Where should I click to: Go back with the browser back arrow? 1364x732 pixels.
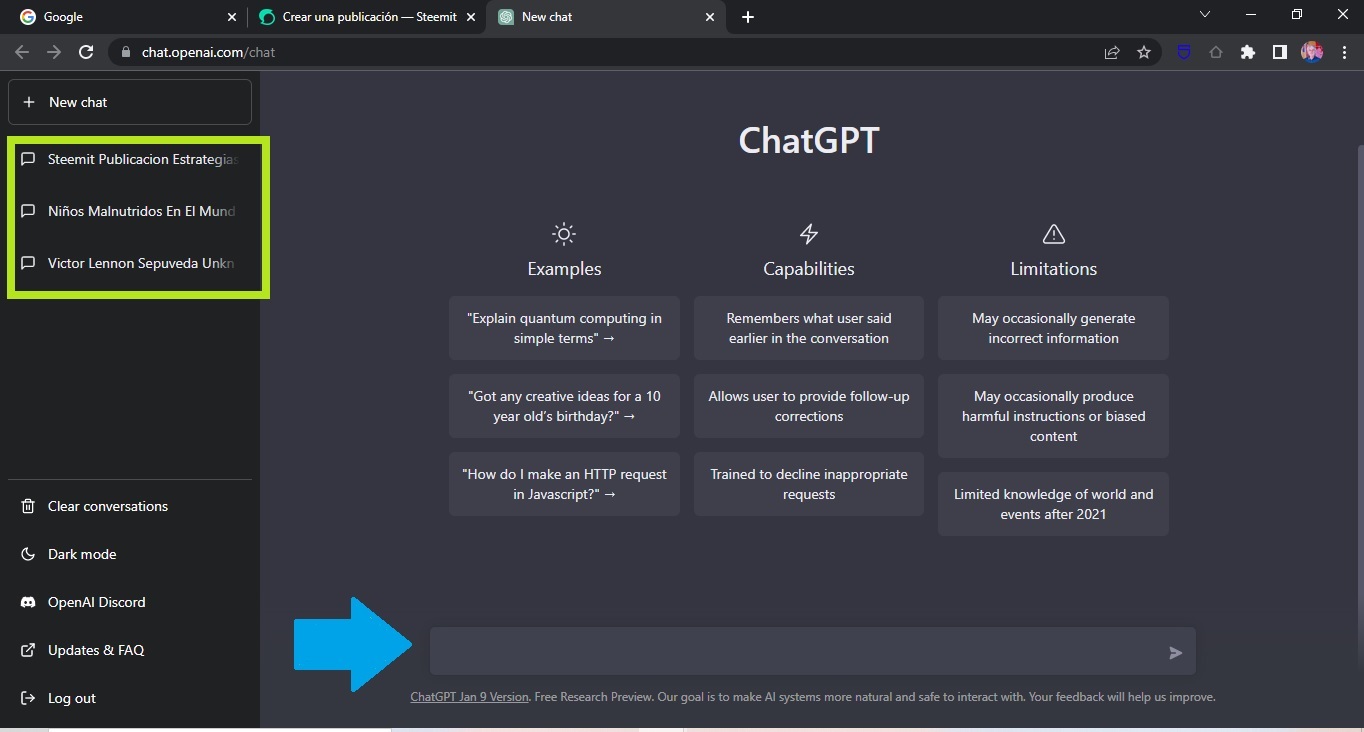tap(22, 52)
